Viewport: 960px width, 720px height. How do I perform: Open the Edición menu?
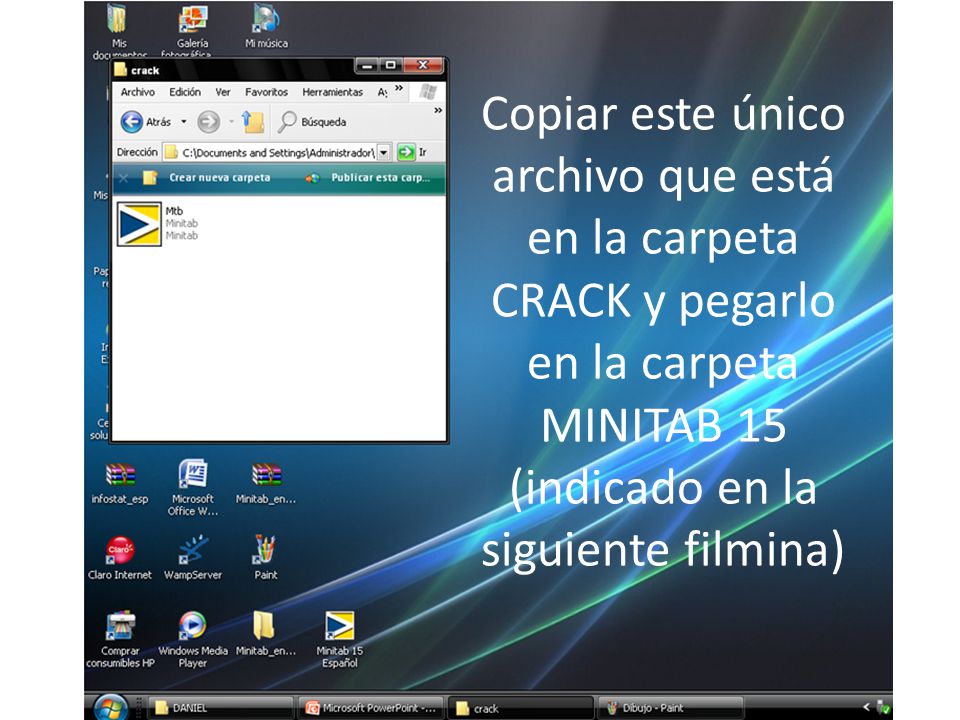click(x=185, y=92)
